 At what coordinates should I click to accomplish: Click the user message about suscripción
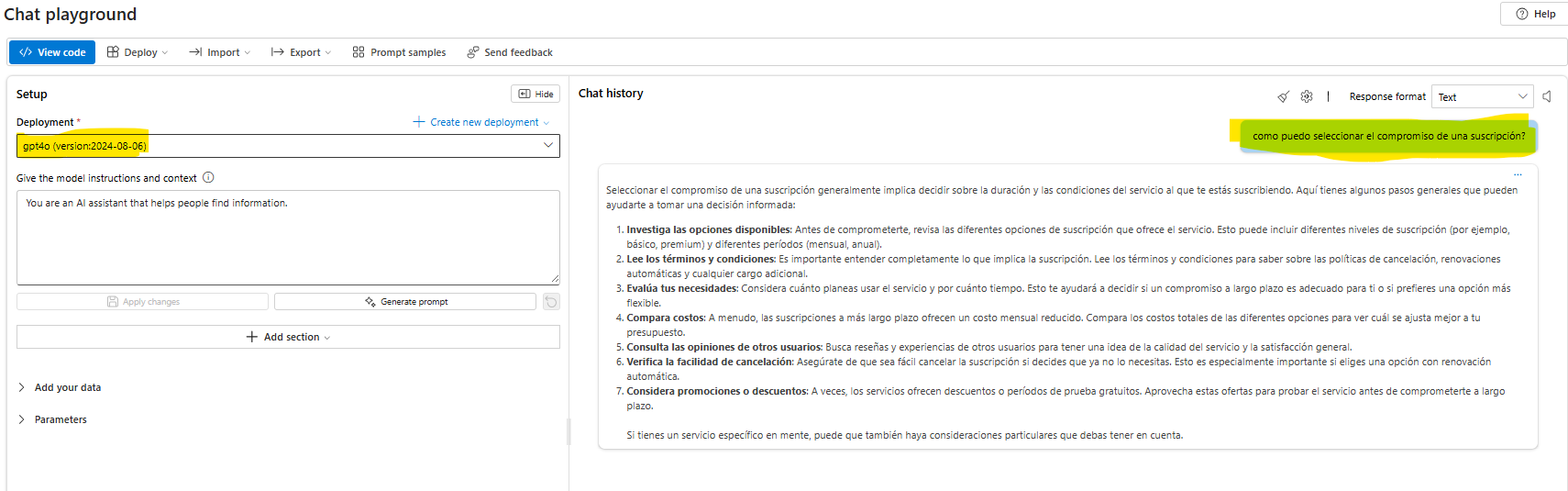coord(1388,136)
